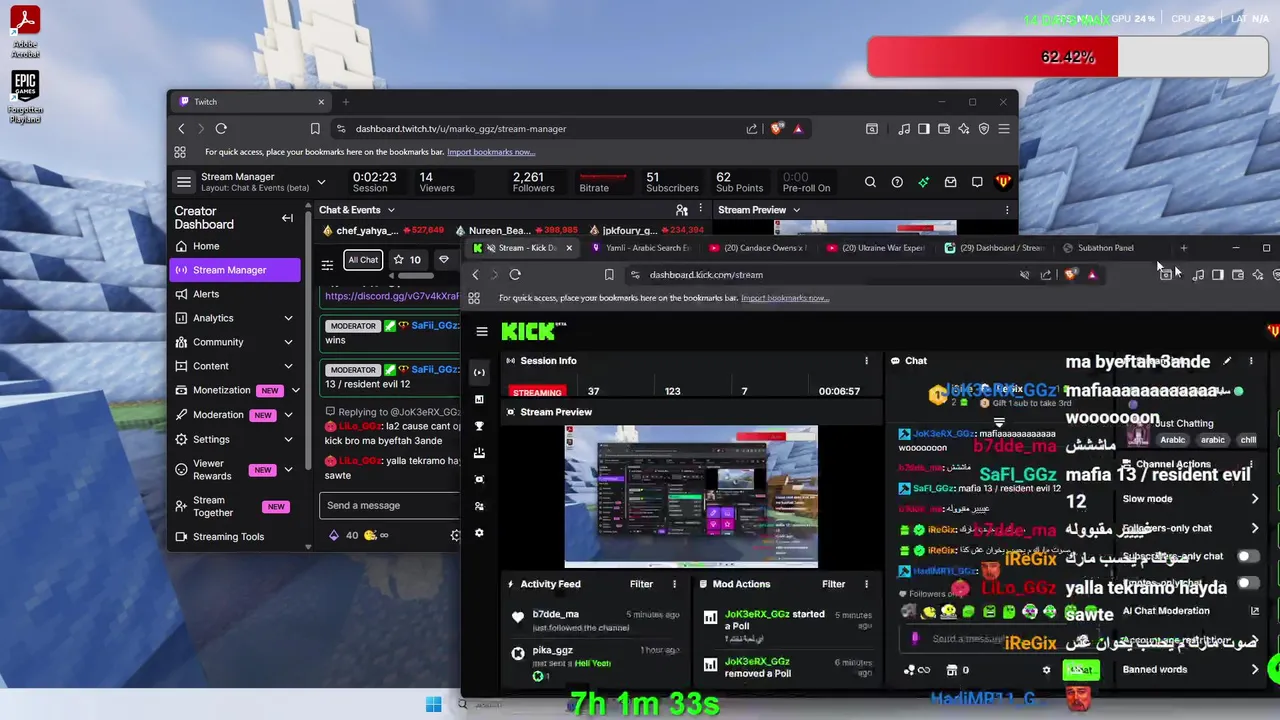Switch to Ukraine War Expert YouTube tab

coord(876,248)
